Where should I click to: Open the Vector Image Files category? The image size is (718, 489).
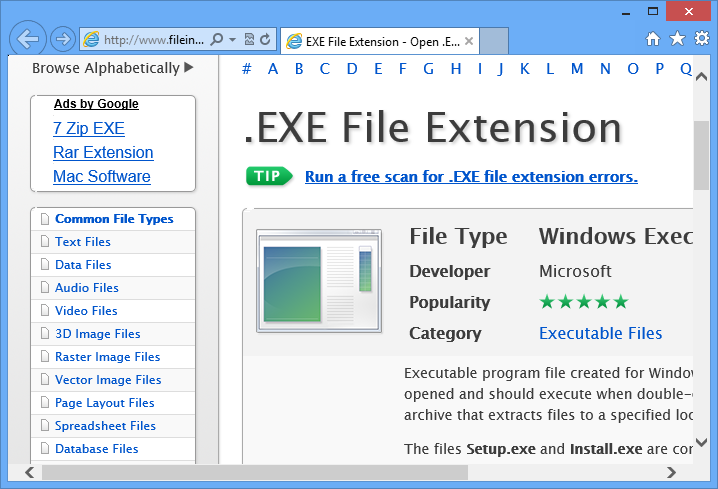pos(108,380)
